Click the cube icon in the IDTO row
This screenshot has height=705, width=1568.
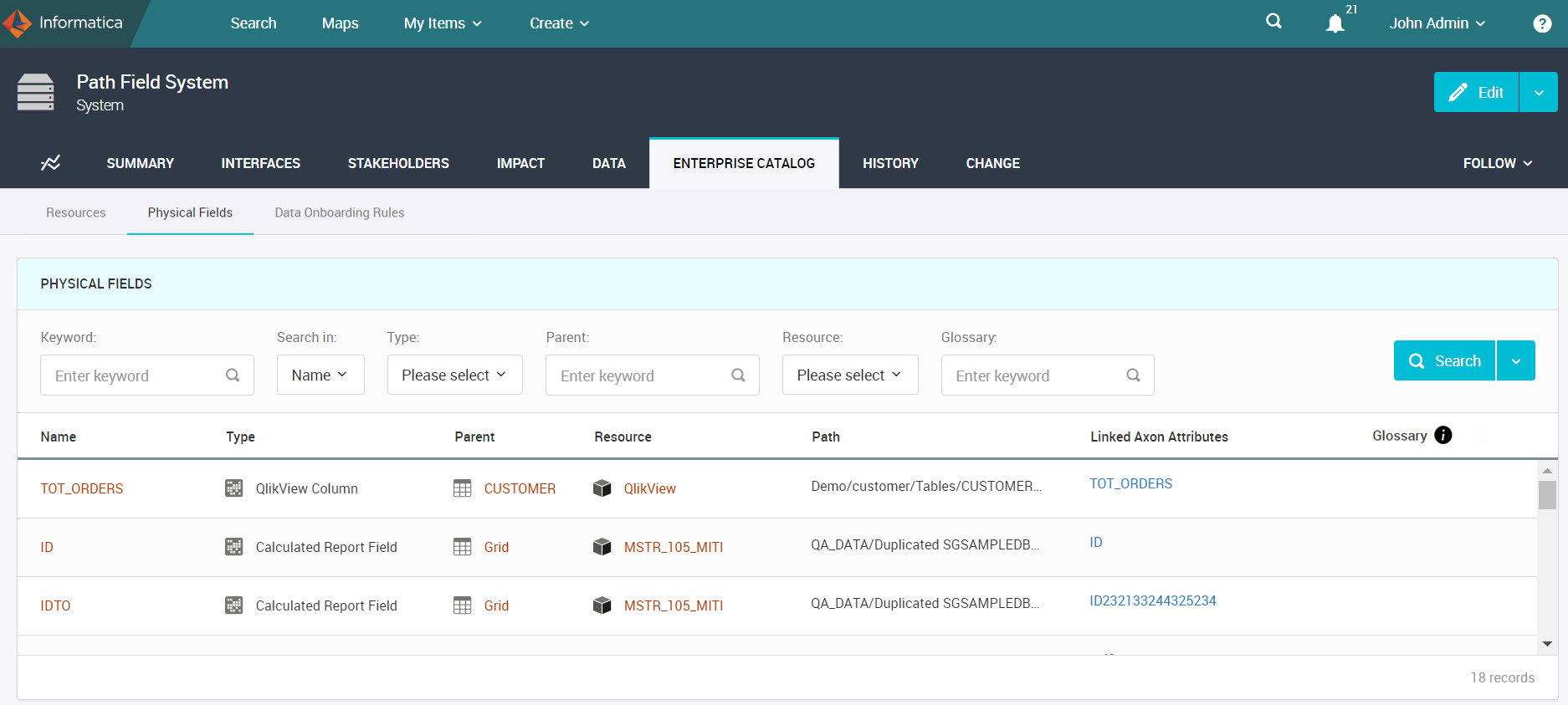pyautogui.click(x=602, y=605)
